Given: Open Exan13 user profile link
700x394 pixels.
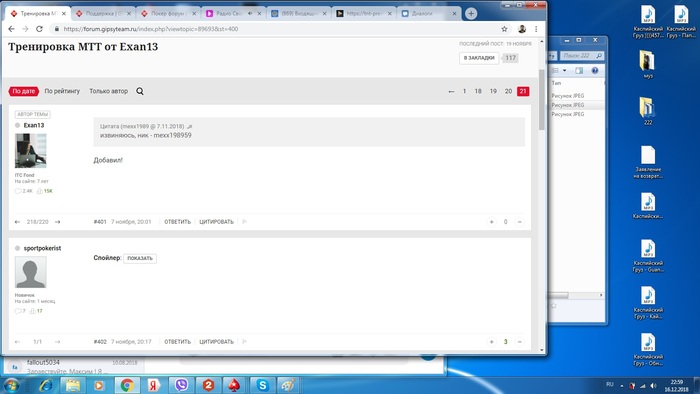Looking at the screenshot, I should pos(34,125).
